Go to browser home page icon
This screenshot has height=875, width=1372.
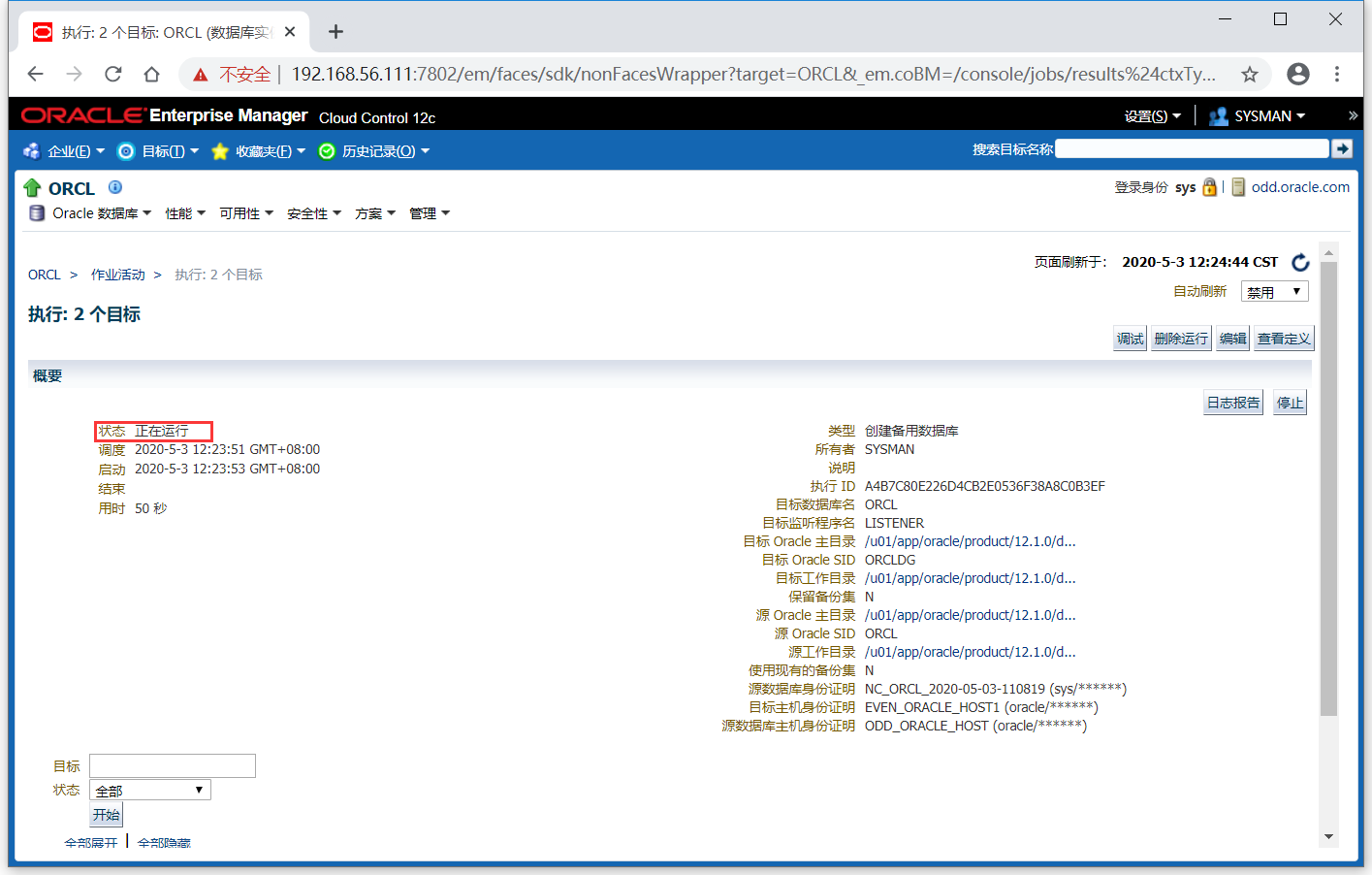click(151, 74)
